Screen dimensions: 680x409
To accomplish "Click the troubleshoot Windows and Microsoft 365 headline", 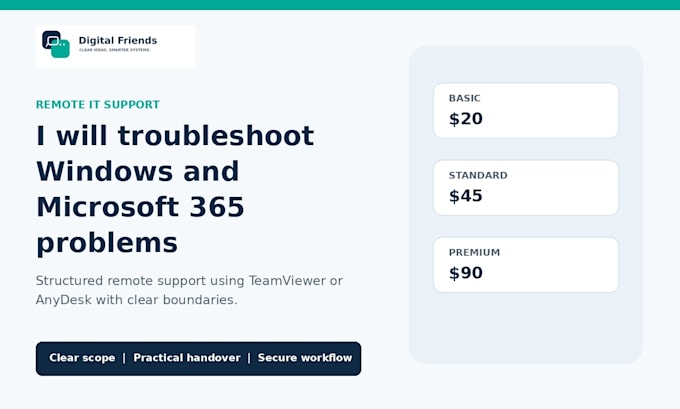I will pyautogui.click(x=175, y=189).
